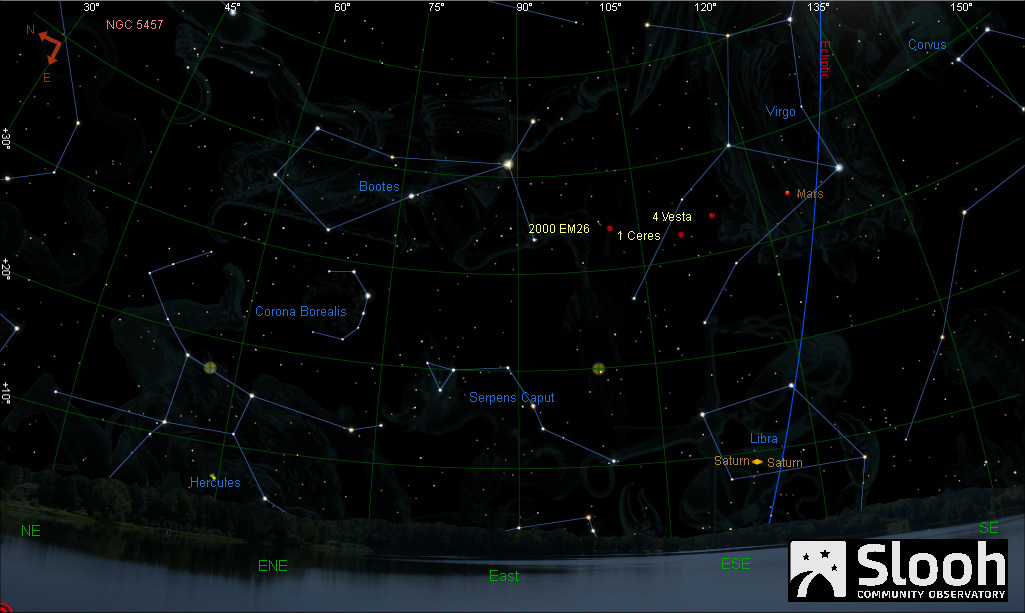Click the 1 Ceres red marker
1025x613 pixels.
[681, 235]
